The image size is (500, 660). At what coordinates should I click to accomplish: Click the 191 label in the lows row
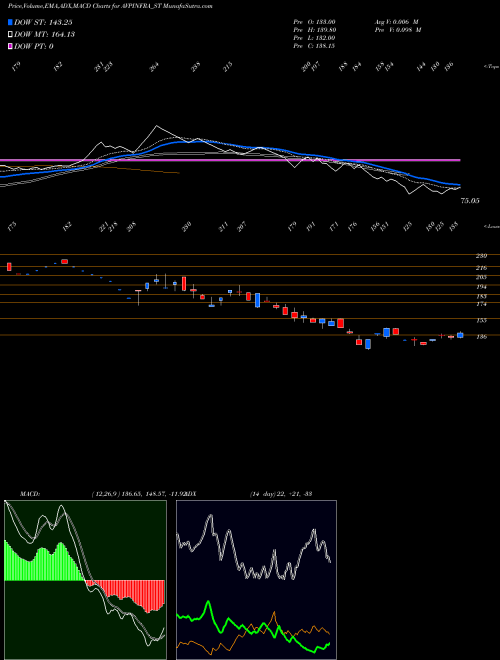point(310,227)
